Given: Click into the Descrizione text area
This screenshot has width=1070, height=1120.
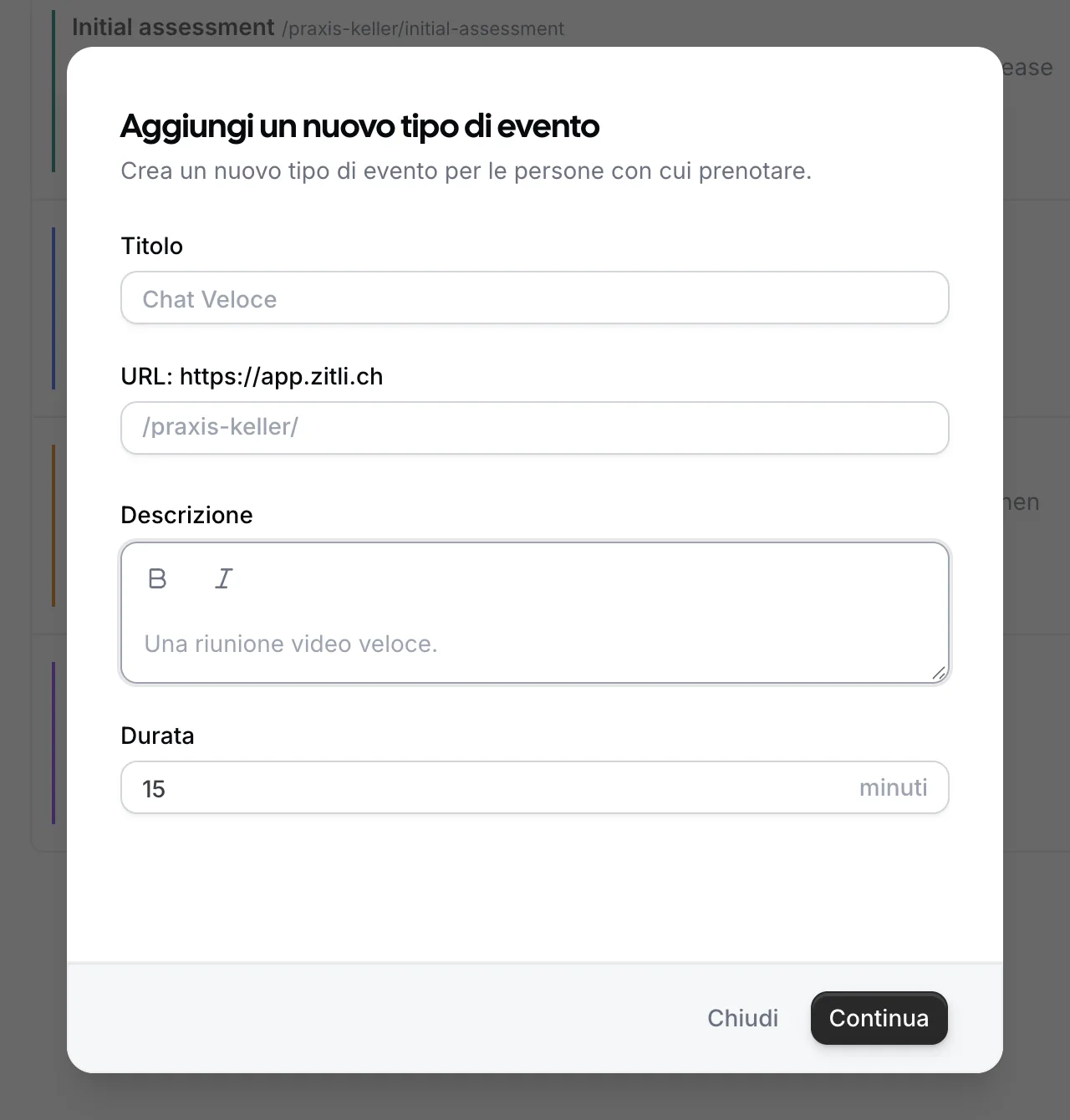Looking at the screenshot, I should point(535,644).
